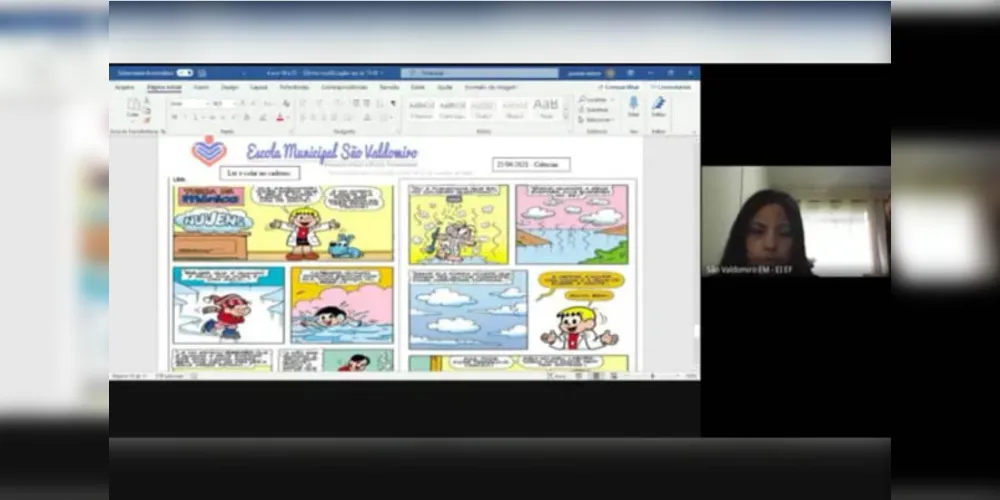Click the text highlight color icon

[x=263, y=117]
